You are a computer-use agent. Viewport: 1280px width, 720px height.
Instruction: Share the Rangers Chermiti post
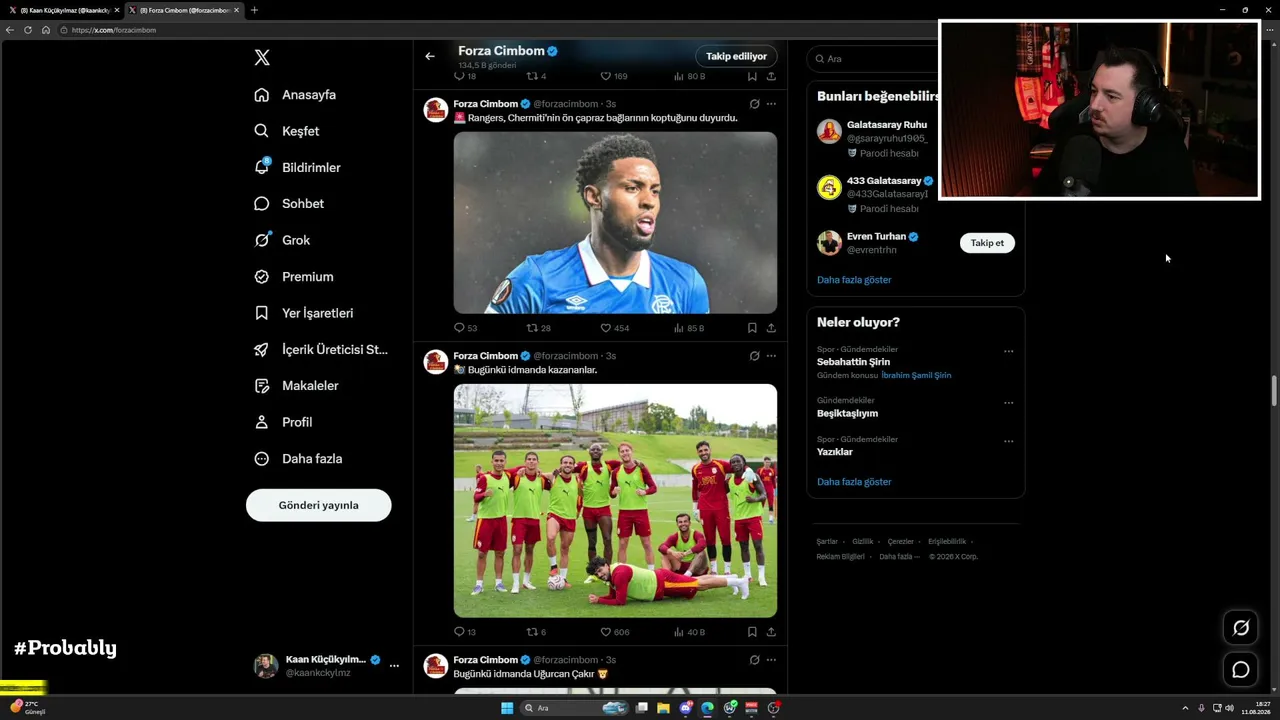pos(771,328)
